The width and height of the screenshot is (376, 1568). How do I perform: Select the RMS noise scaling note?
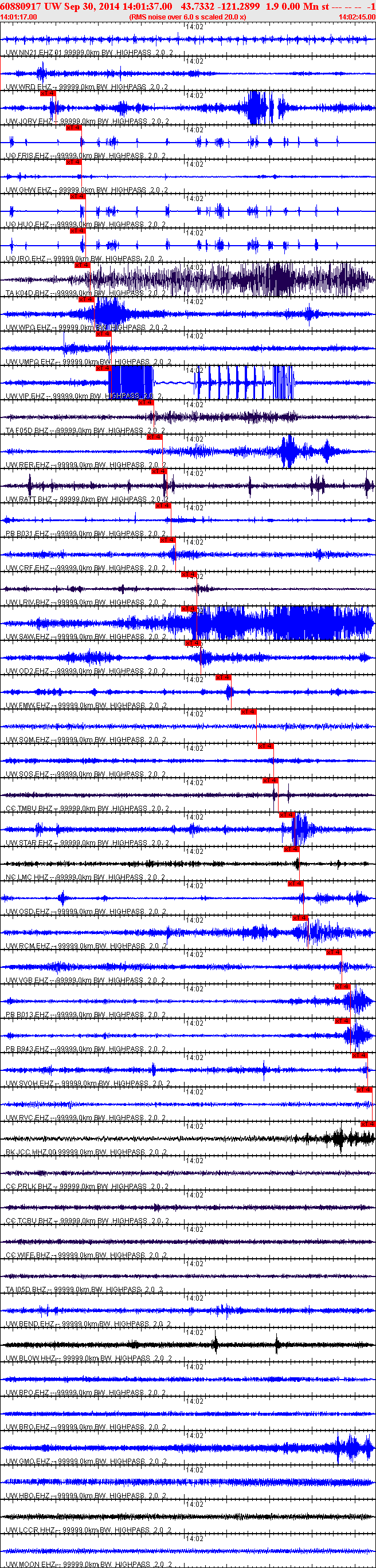[187, 17]
